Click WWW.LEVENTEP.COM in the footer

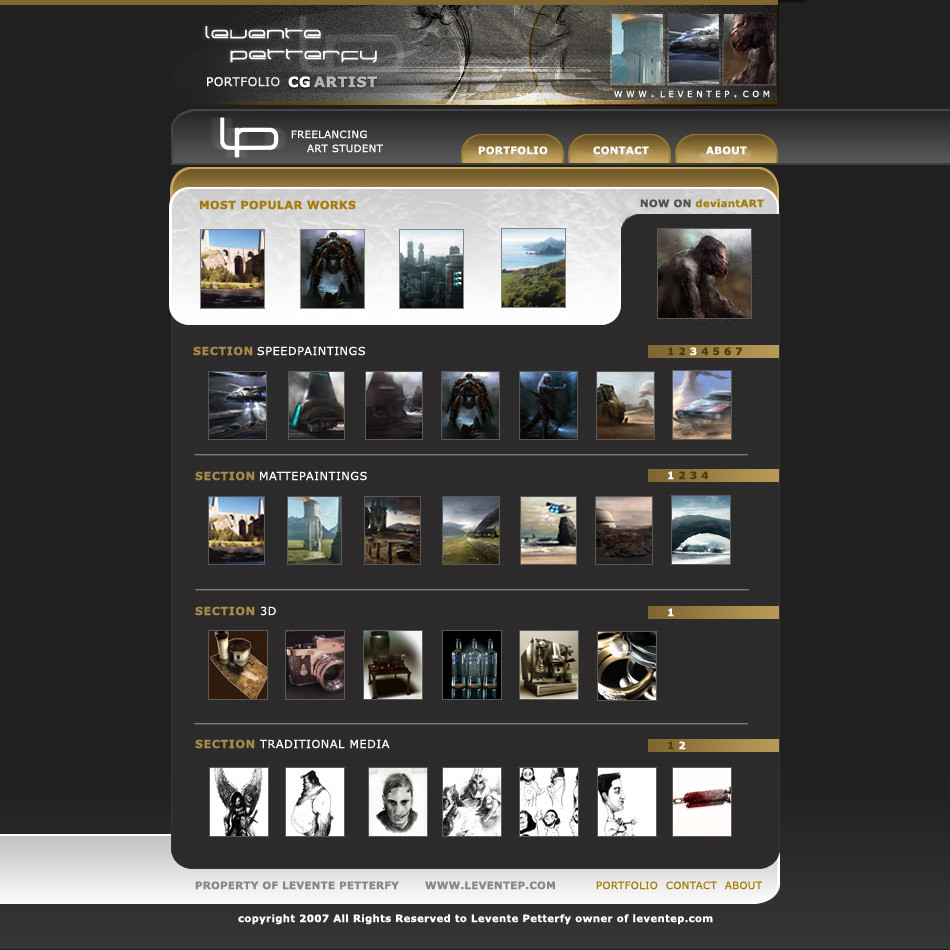490,885
